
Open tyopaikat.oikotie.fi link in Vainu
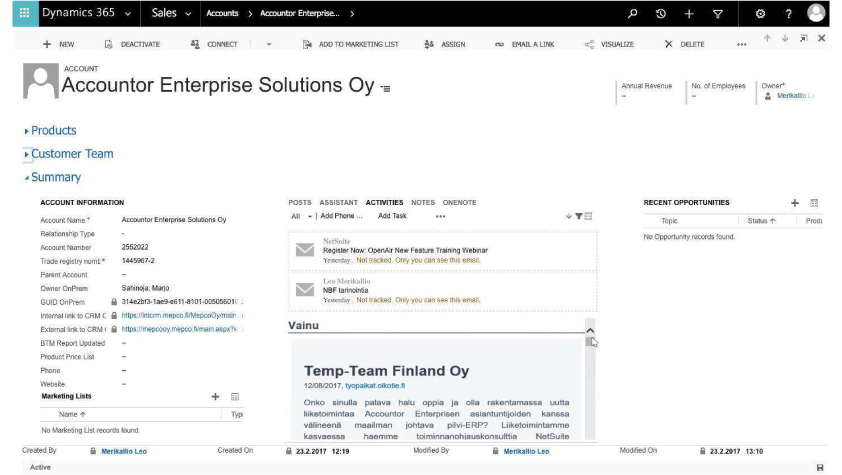click(x=375, y=385)
